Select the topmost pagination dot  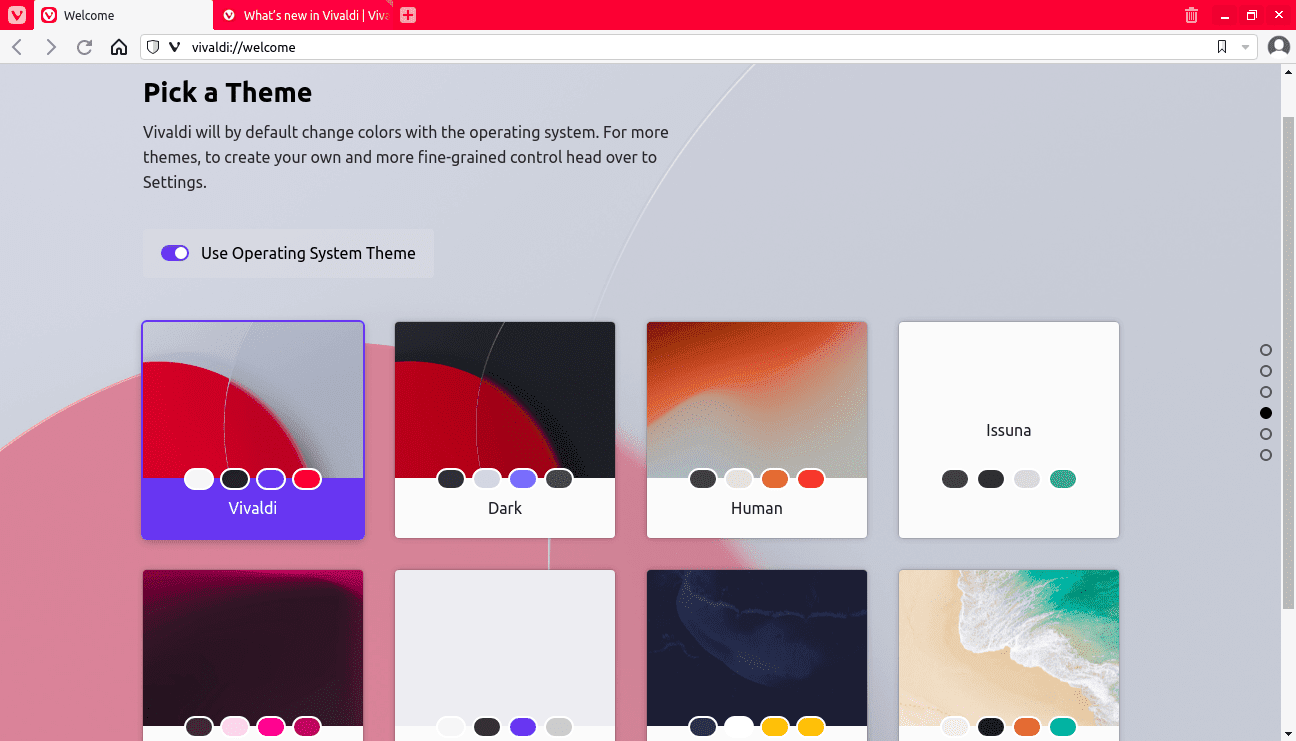[1266, 349]
